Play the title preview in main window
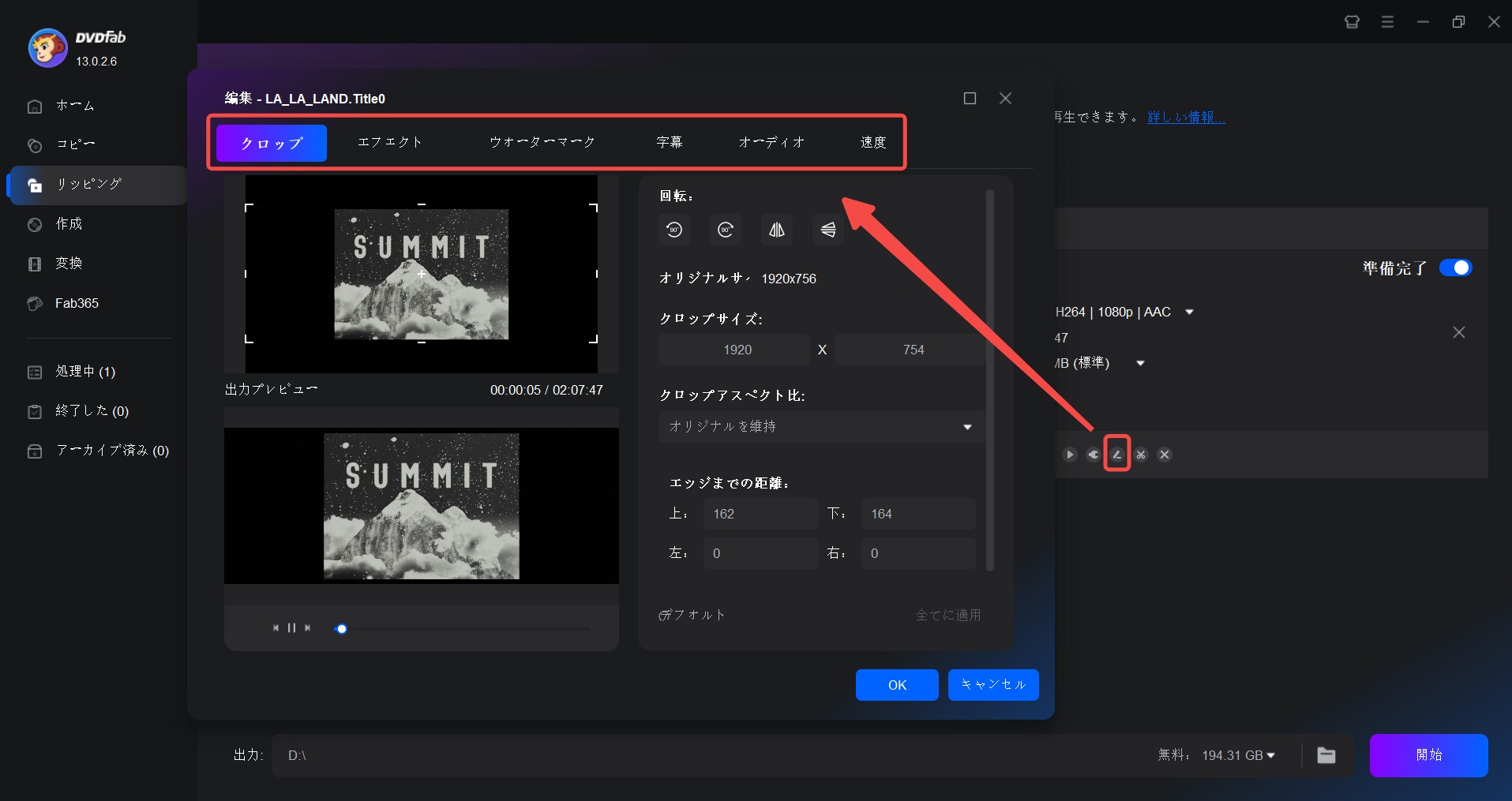This screenshot has width=1512, height=801. pyautogui.click(x=1070, y=455)
